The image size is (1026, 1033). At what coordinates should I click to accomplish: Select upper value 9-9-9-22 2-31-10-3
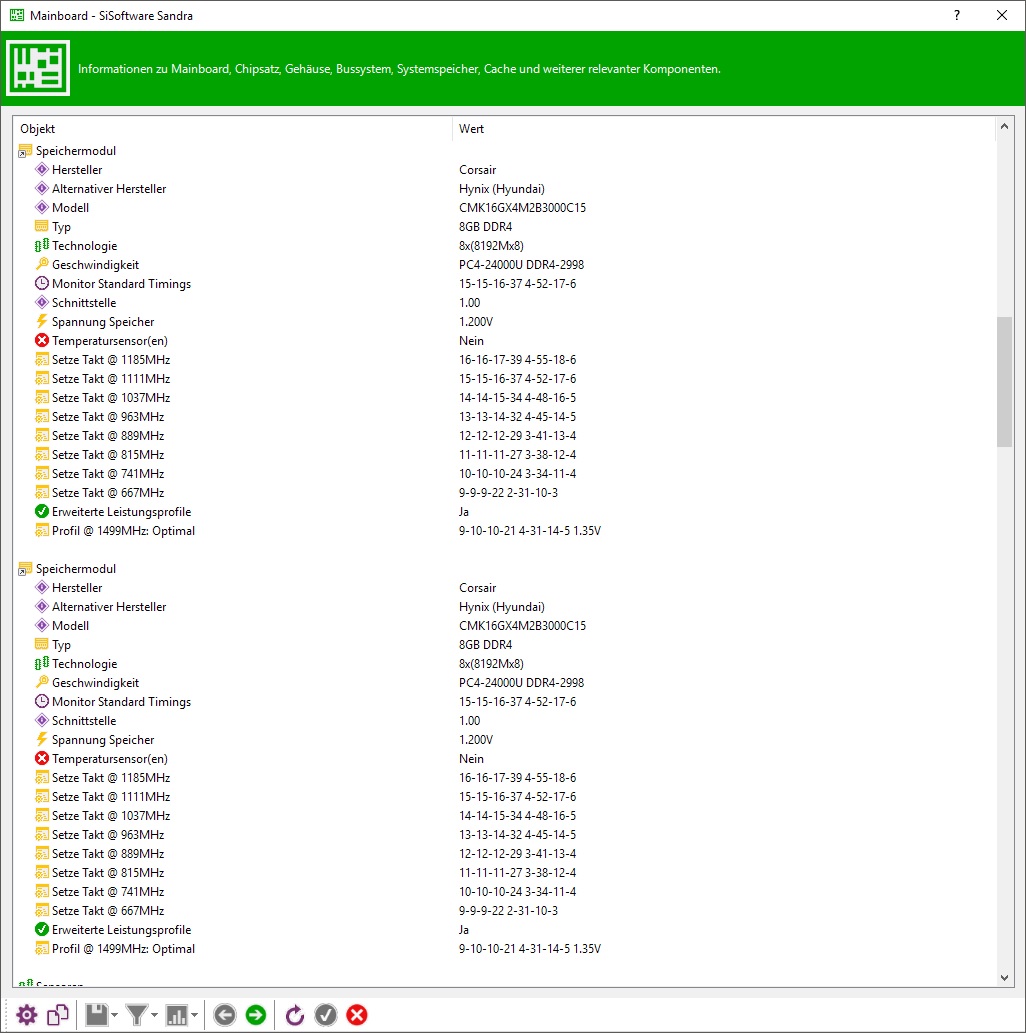508,493
